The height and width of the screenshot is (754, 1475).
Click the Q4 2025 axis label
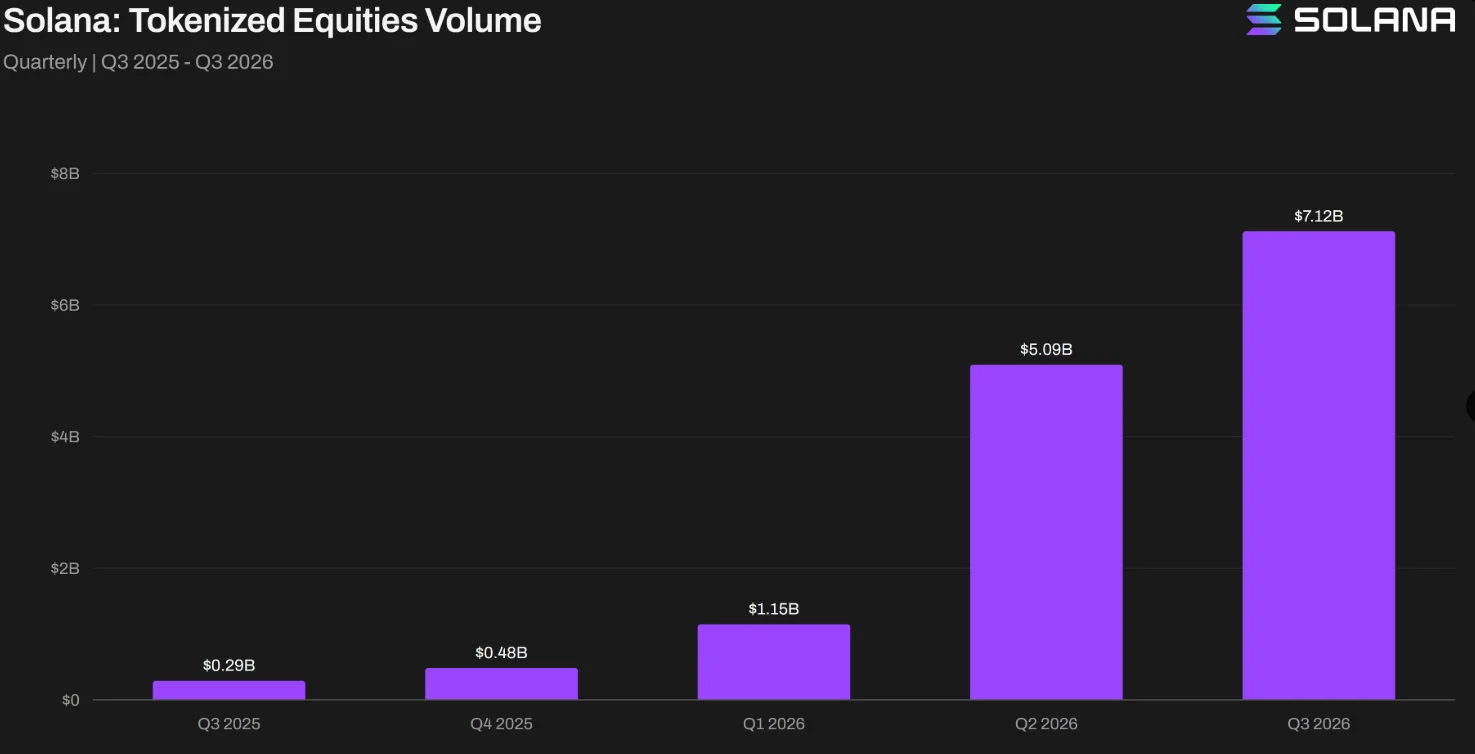501,723
